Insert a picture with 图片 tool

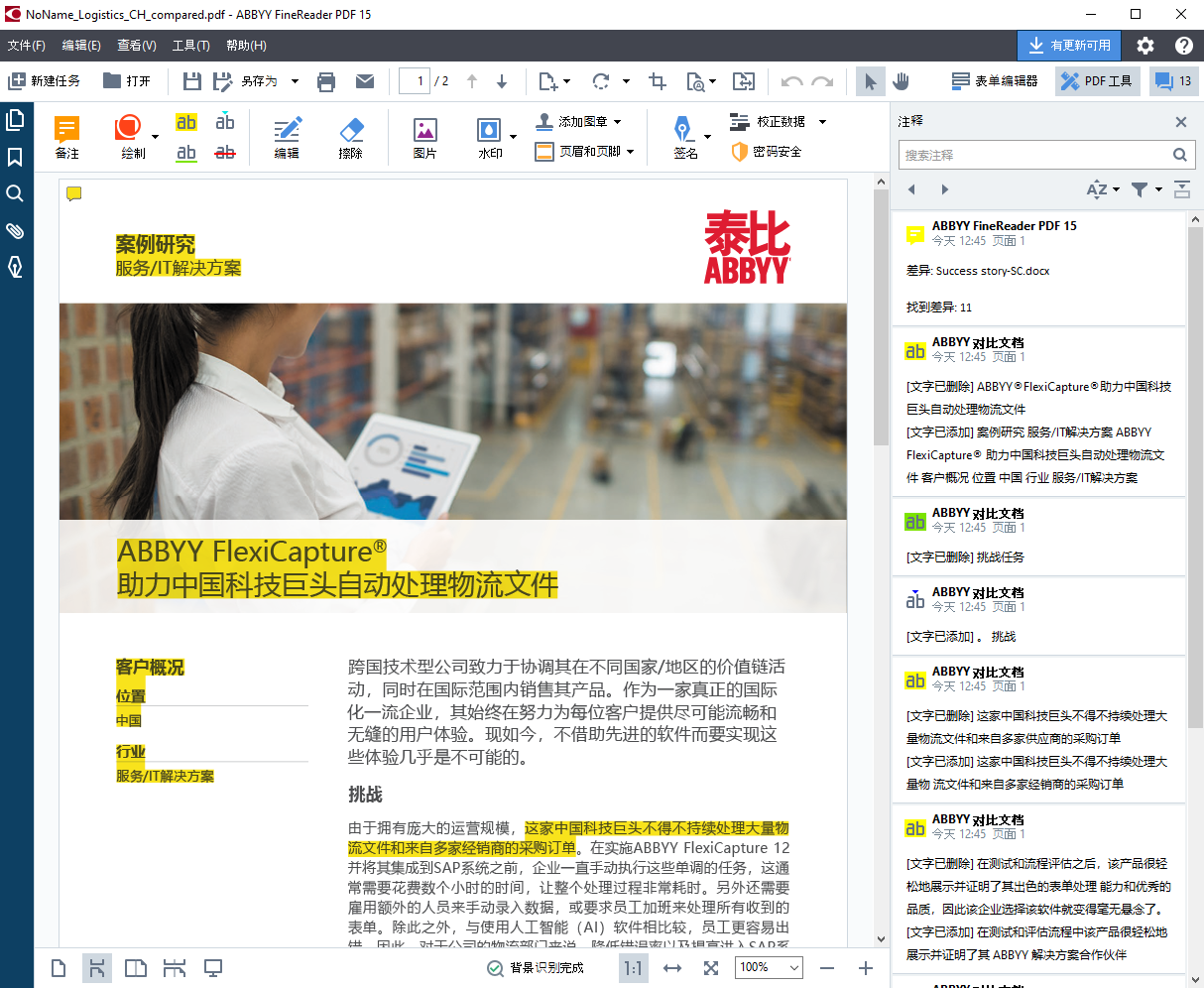click(425, 137)
